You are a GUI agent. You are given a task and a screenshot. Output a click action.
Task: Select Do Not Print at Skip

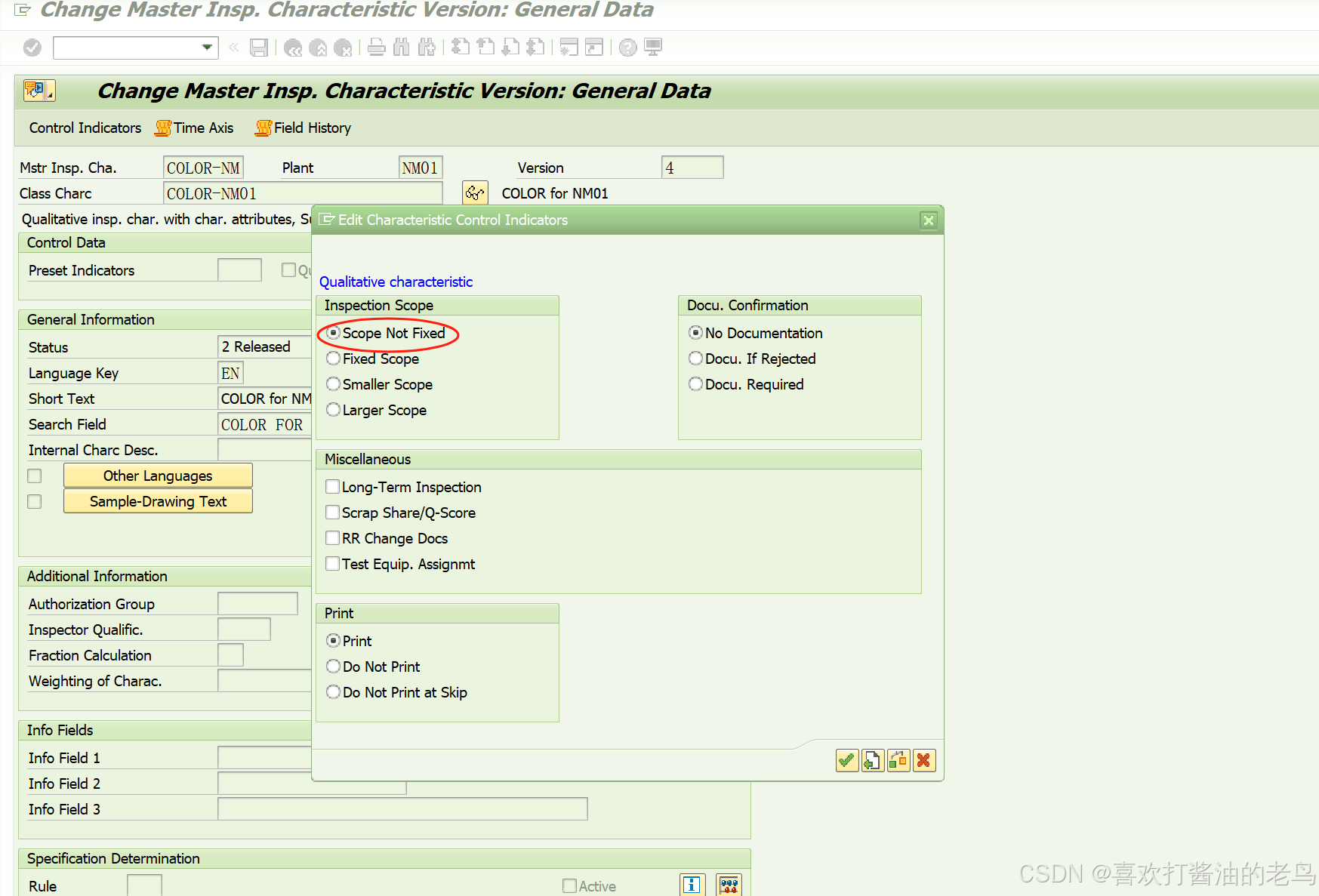point(333,692)
